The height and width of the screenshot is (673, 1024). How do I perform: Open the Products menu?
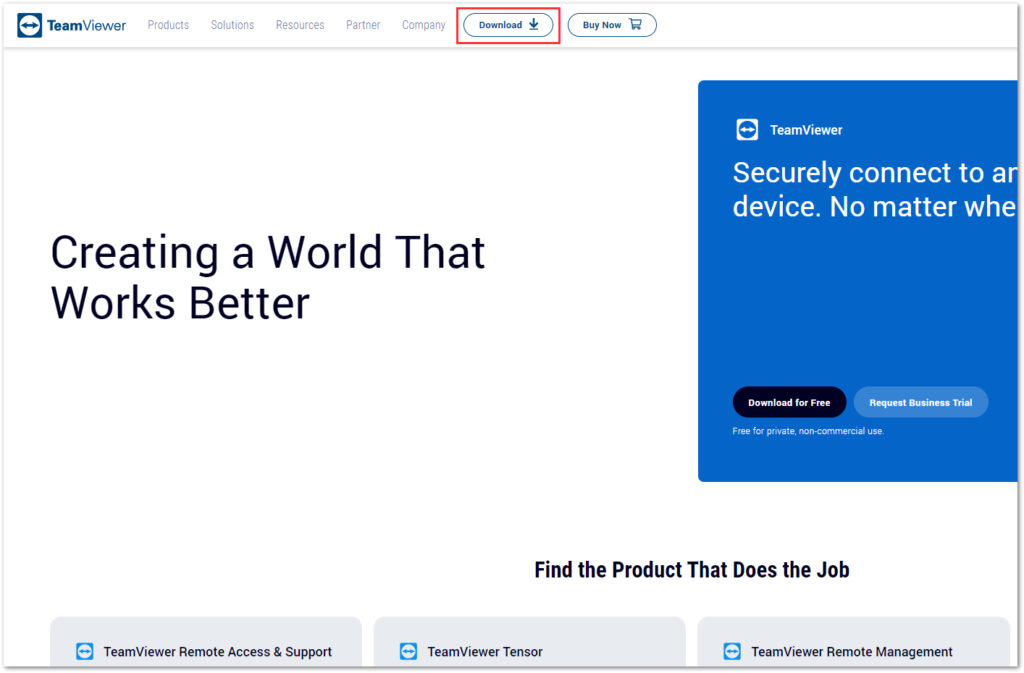coord(168,25)
